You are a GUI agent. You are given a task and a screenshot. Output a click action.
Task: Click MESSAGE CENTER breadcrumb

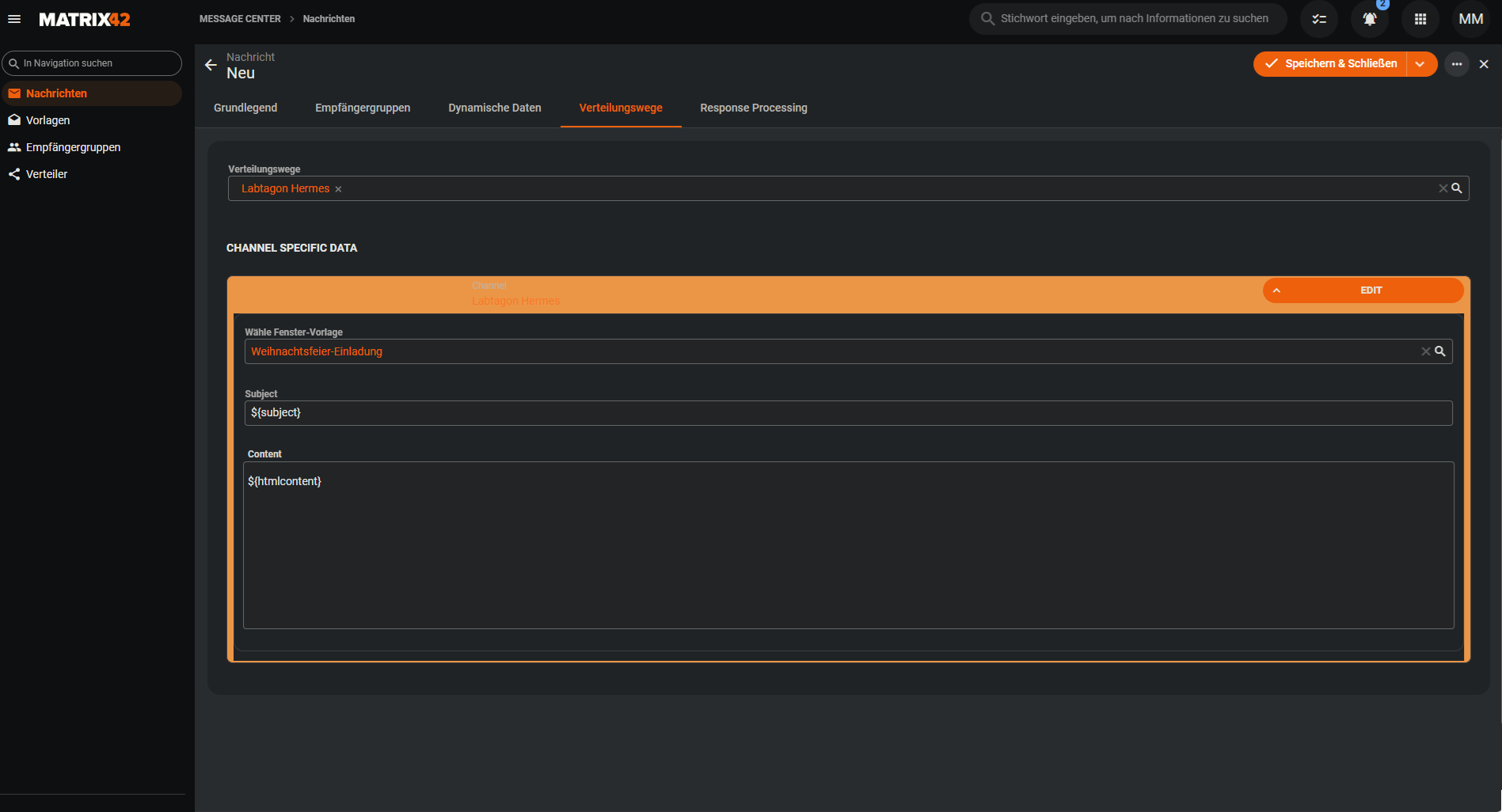tap(240, 19)
